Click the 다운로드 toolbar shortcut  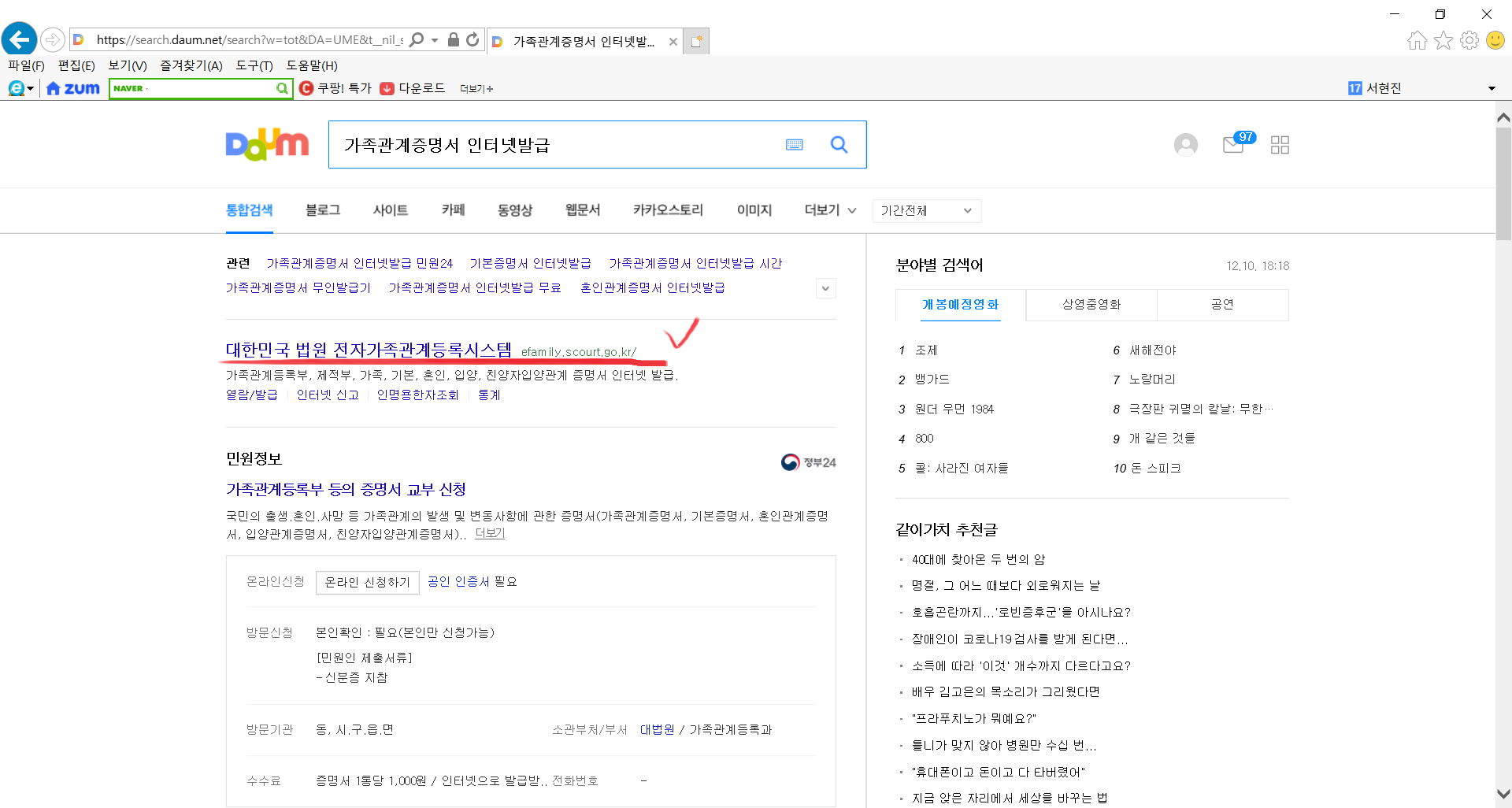click(x=413, y=88)
